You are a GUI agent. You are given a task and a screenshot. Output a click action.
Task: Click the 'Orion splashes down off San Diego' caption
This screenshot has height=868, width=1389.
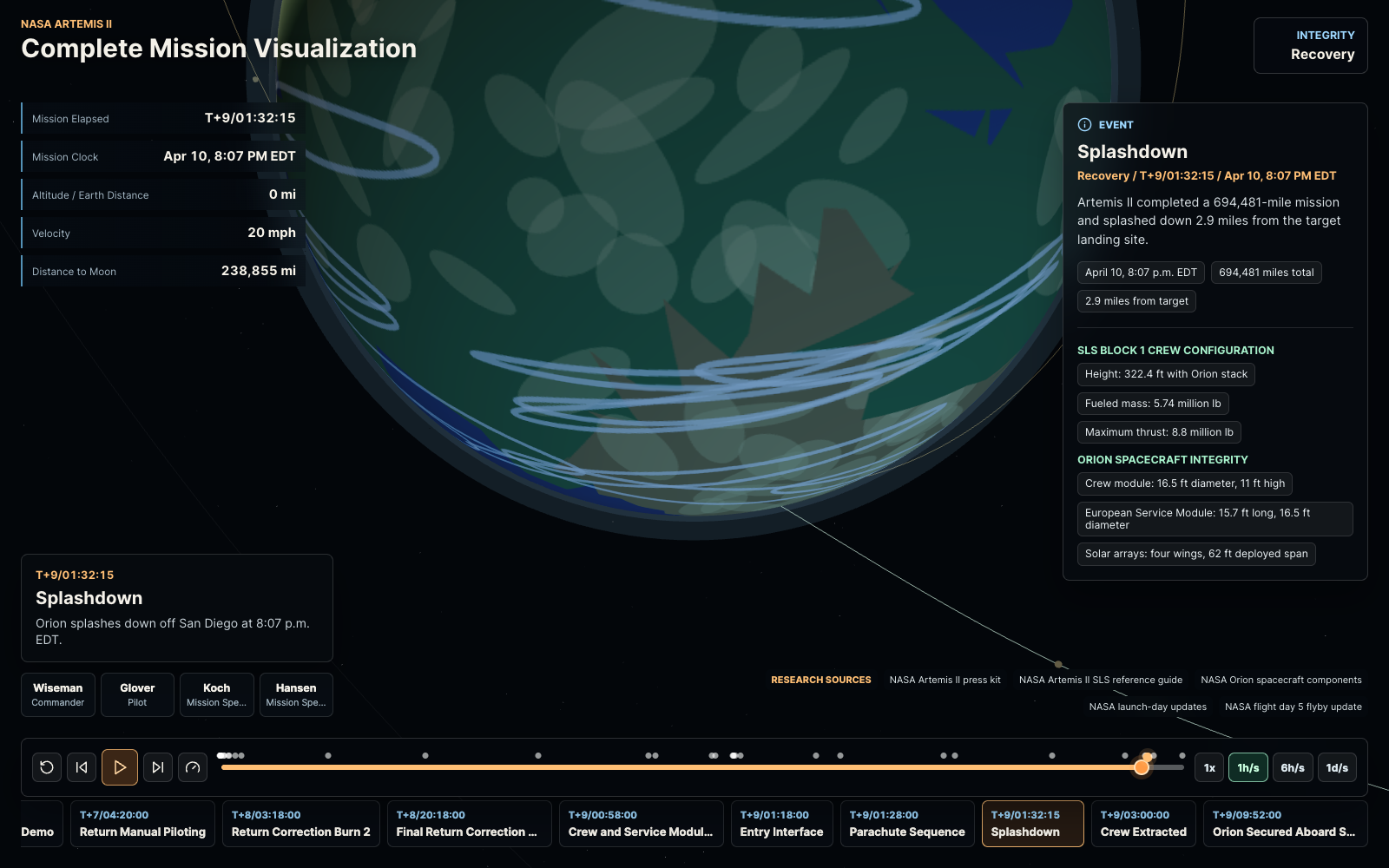(x=173, y=631)
